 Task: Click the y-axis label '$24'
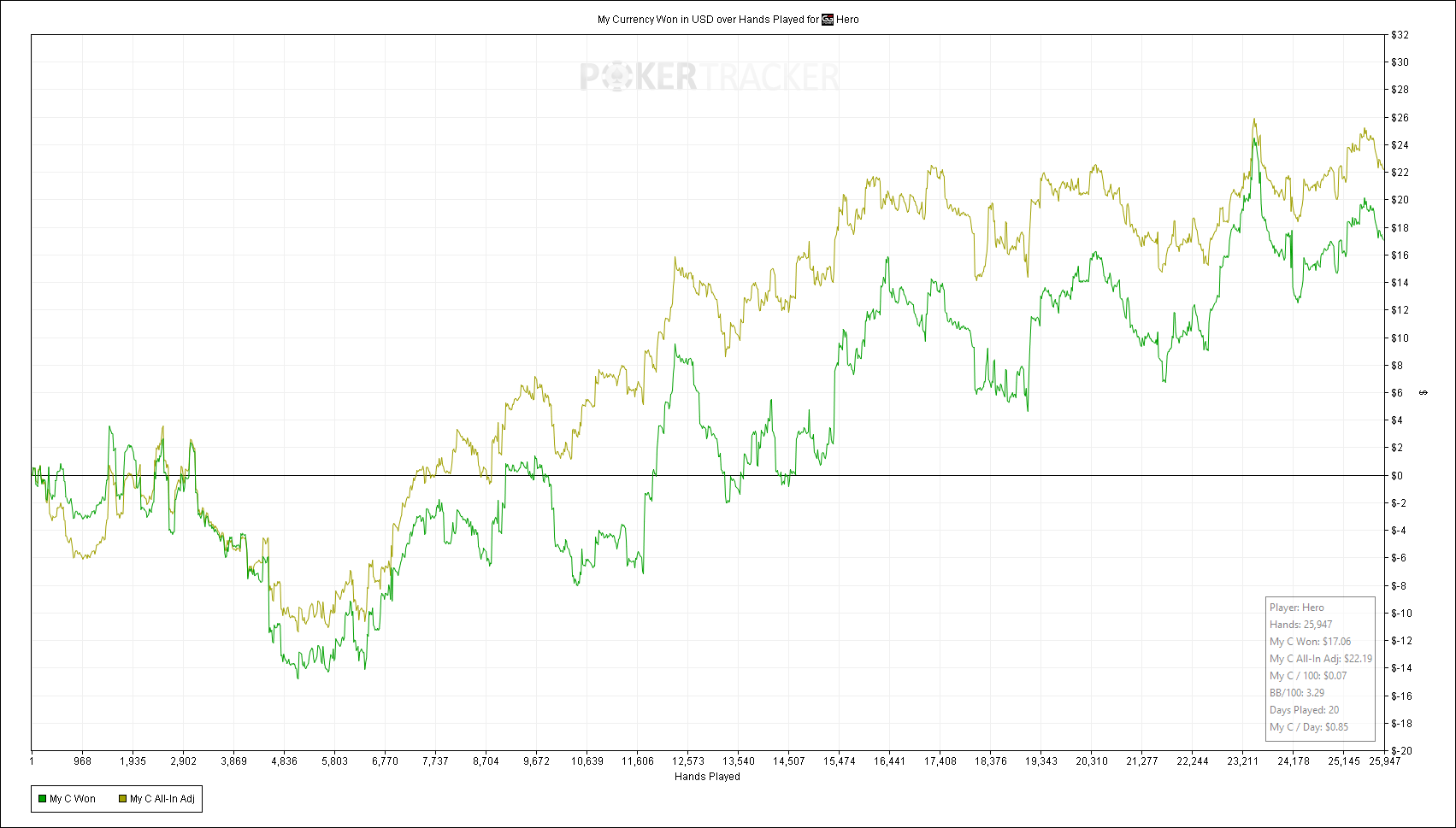click(1400, 145)
